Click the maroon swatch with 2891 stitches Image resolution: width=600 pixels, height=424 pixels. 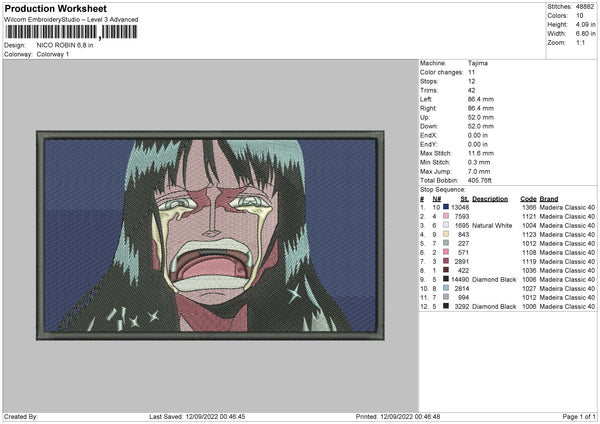tap(446, 261)
